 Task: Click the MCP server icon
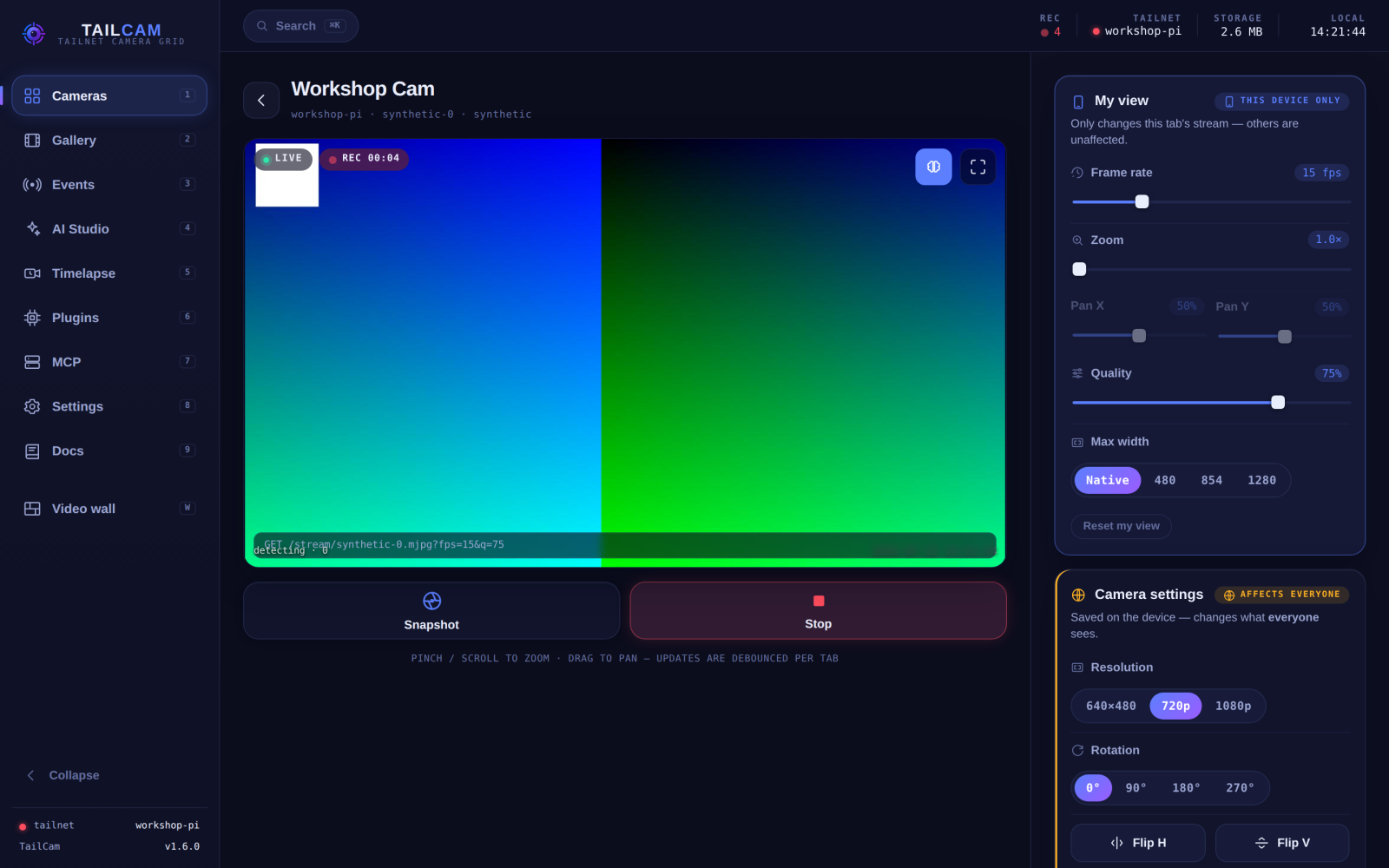click(x=32, y=362)
